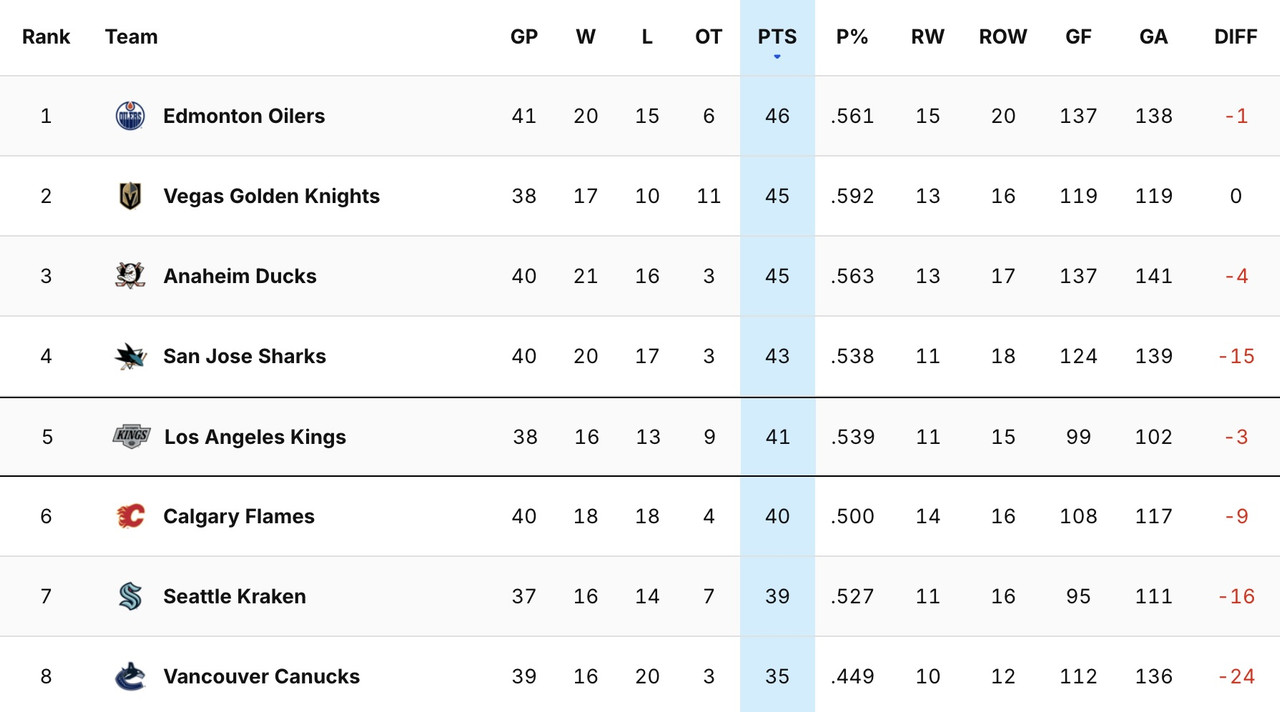Toggle the PTS sort direction arrow
Image resolution: width=1280 pixels, height=712 pixels.
pos(777,57)
